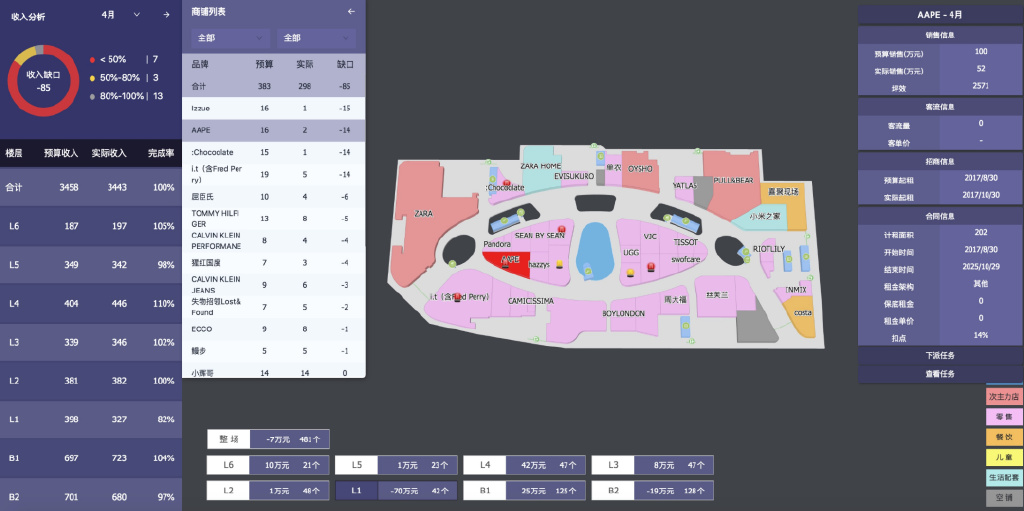Click the red alarm icon on :Chocoolate shop
This screenshot has width=1024, height=511.
[x=505, y=184]
